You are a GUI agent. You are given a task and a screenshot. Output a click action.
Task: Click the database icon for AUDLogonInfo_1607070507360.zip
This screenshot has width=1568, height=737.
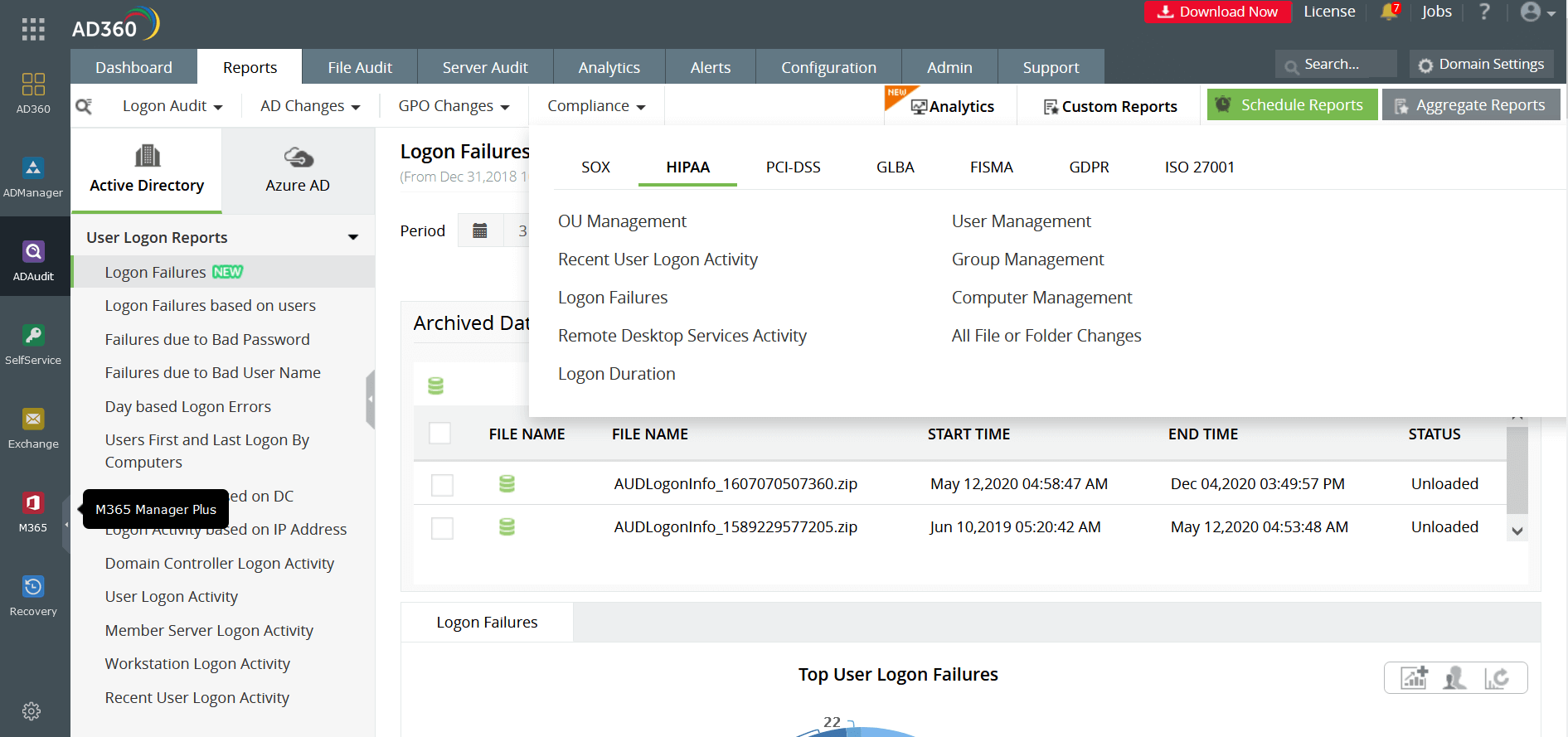[507, 483]
